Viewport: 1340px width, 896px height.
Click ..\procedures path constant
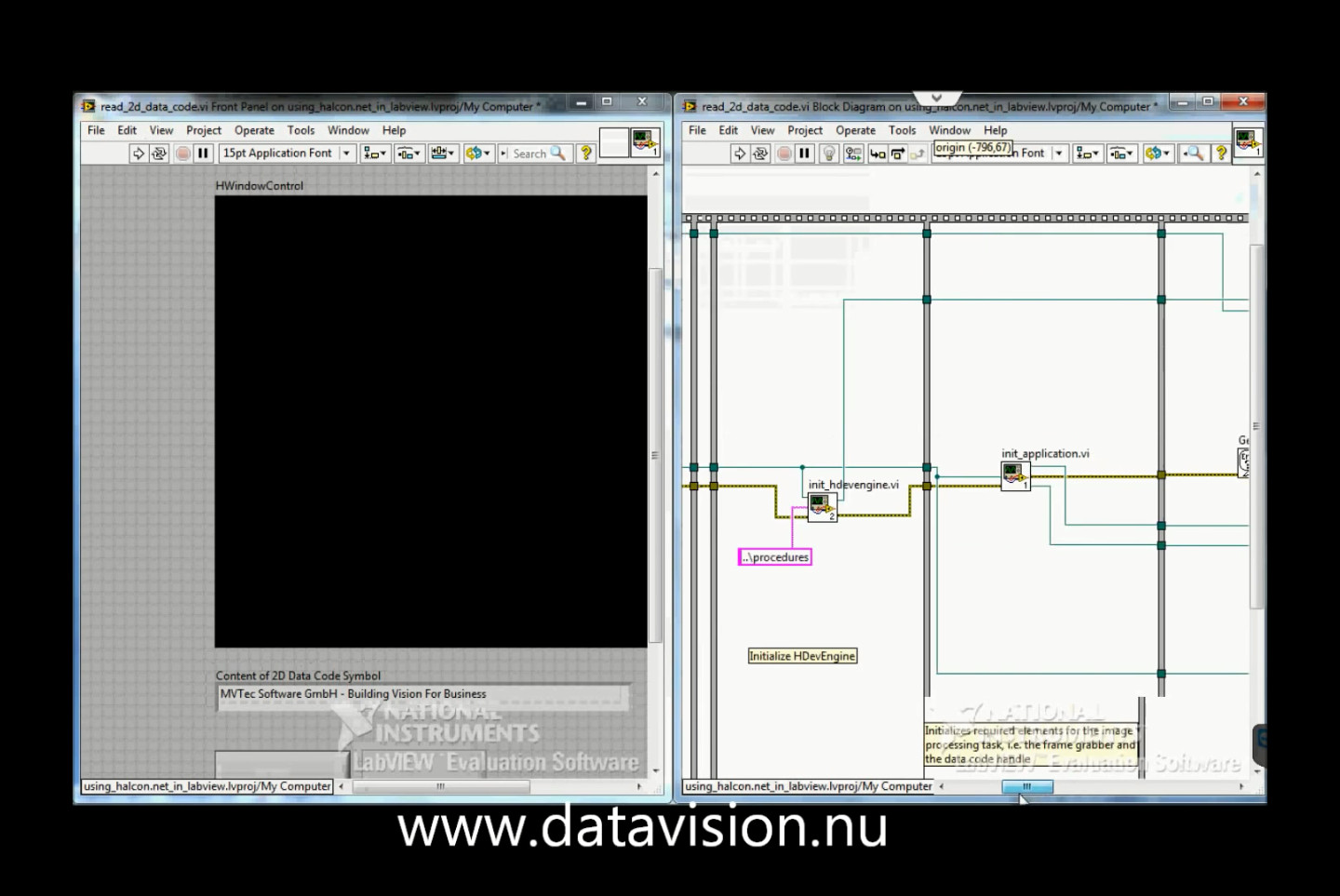(x=775, y=557)
